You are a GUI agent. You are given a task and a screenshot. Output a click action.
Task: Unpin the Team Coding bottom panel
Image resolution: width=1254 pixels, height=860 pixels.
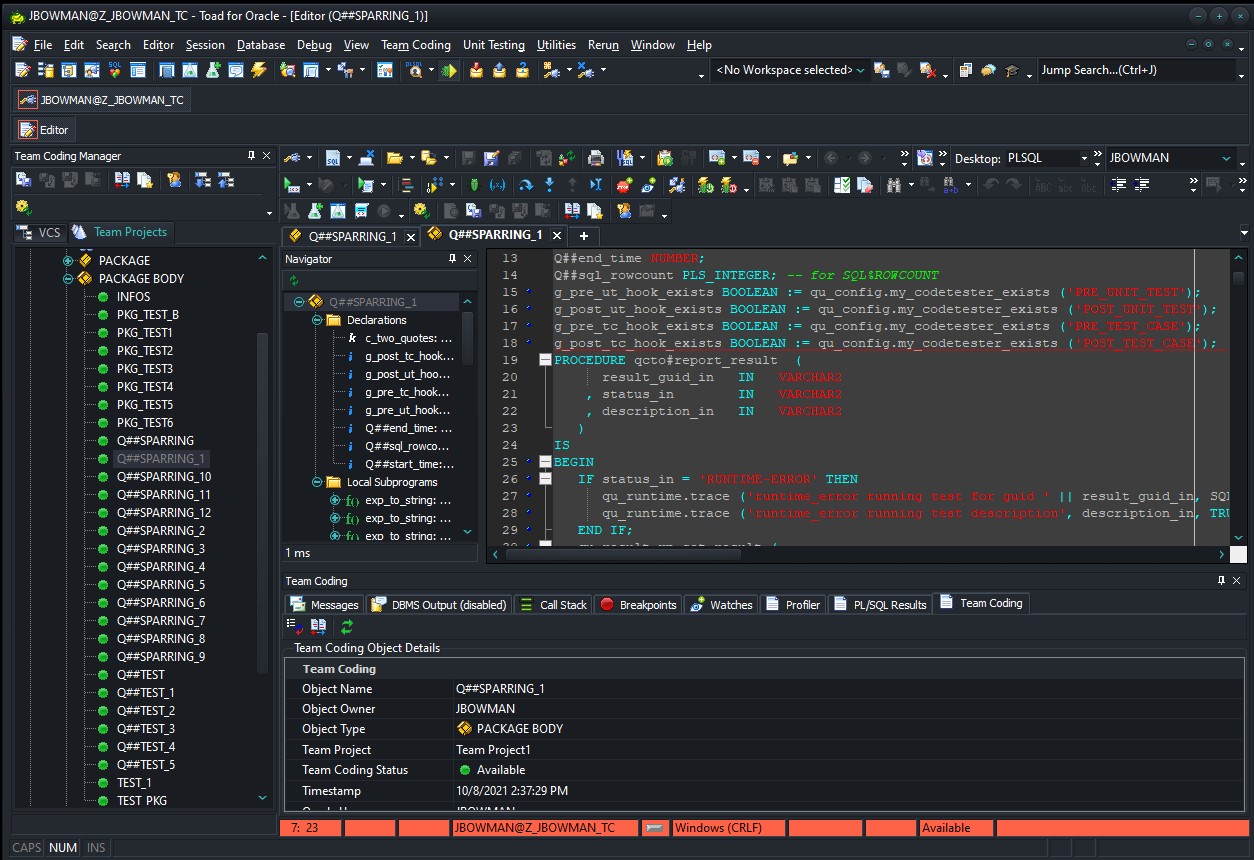(1222, 581)
